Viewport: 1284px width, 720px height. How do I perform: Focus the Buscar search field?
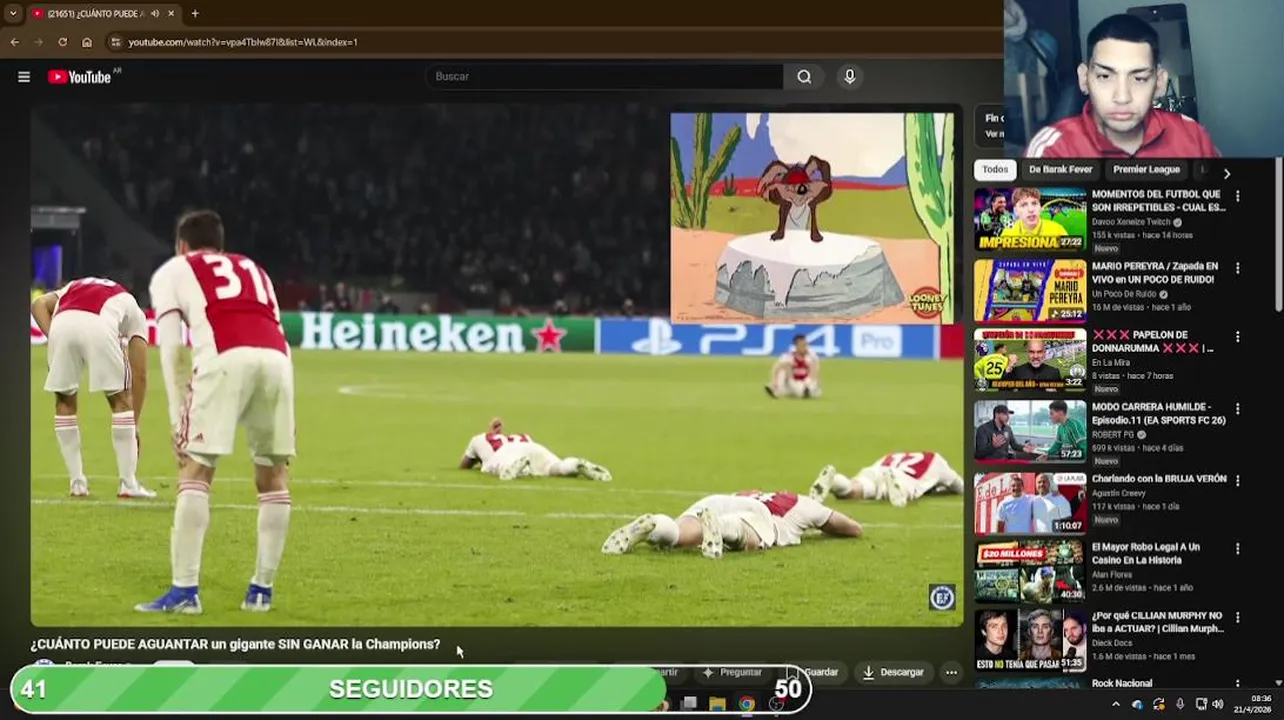pyautogui.click(x=605, y=77)
